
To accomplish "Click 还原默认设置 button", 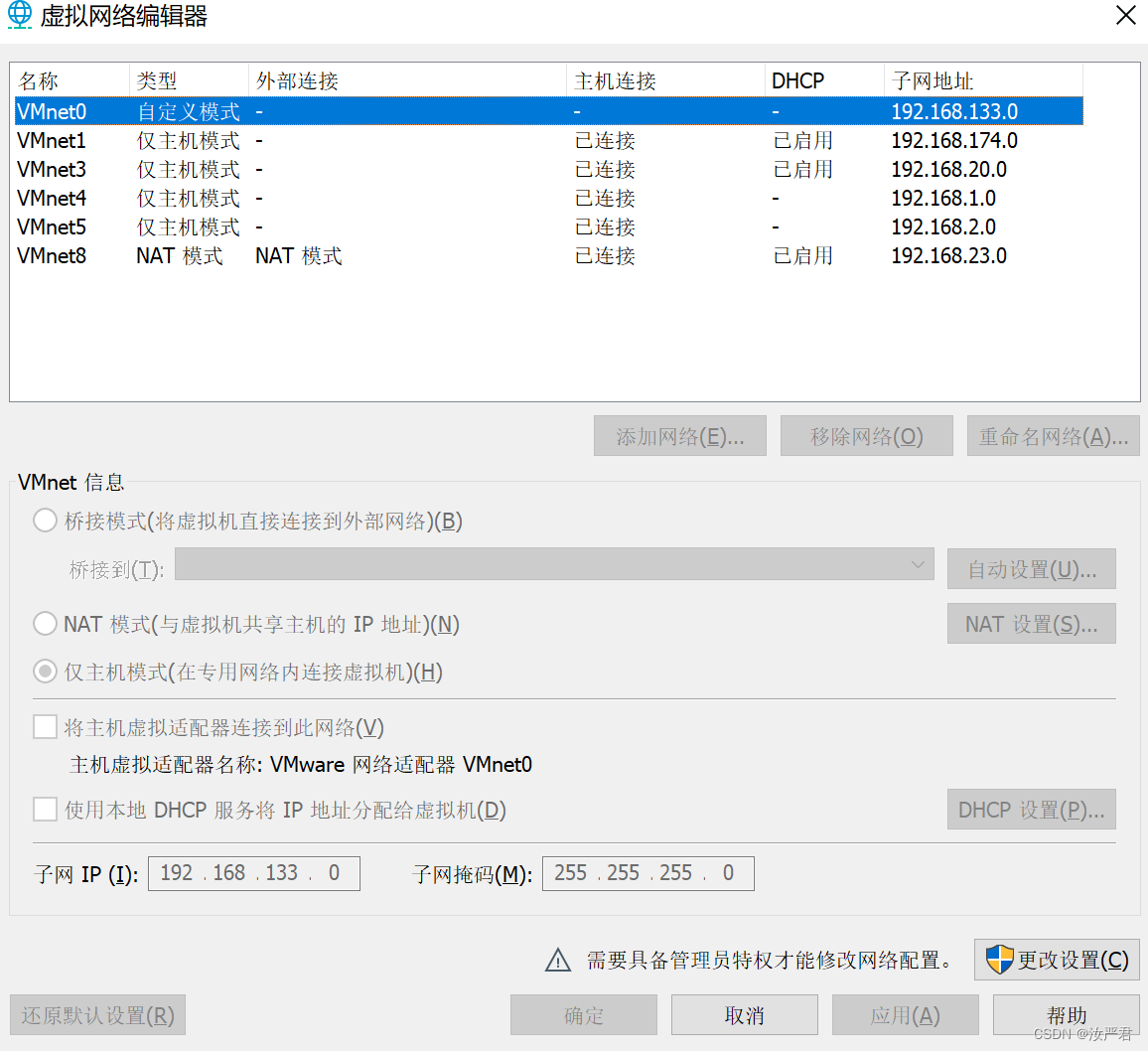I will 96,1014.
